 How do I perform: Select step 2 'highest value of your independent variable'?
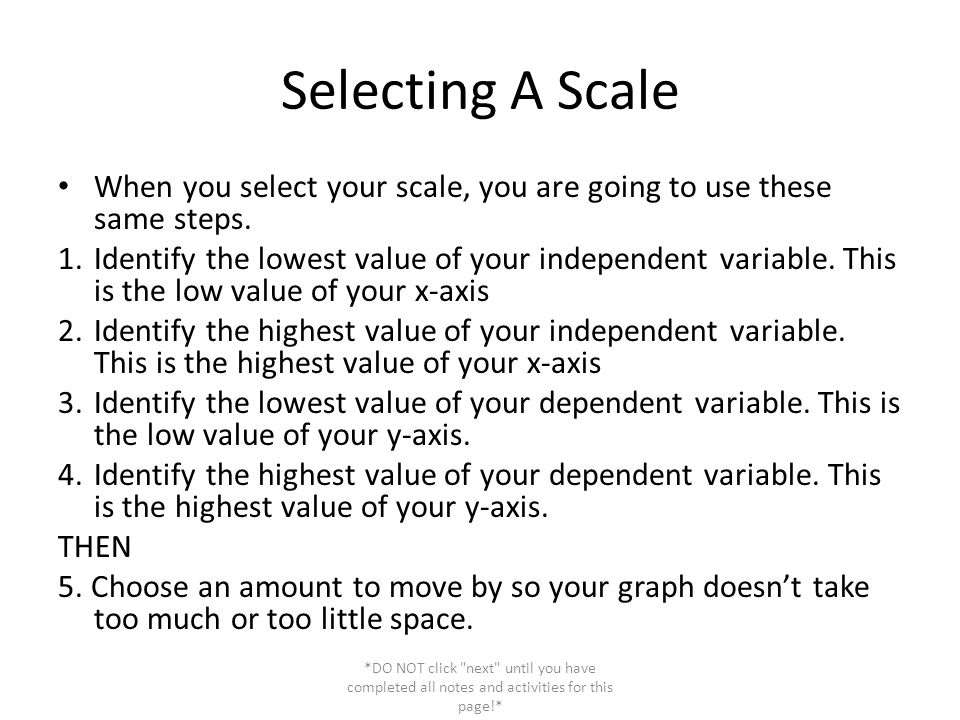[x=470, y=331]
